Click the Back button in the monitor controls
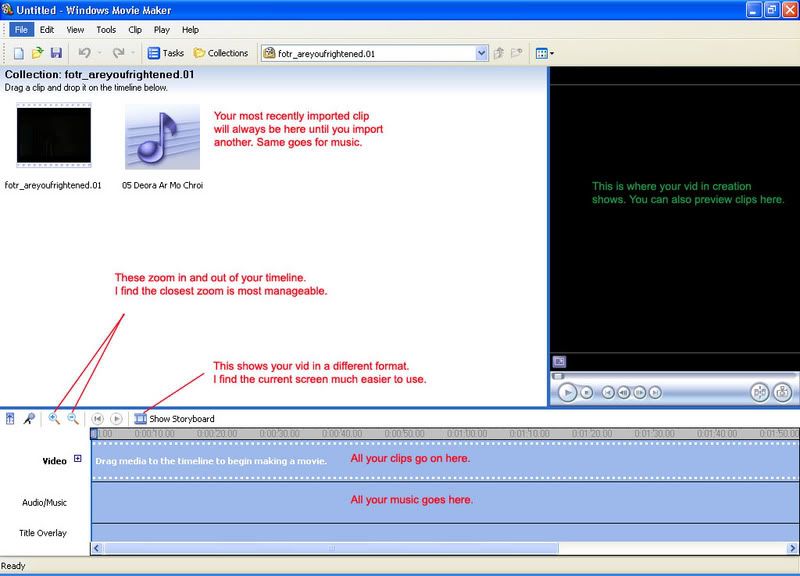Screen dimensions: 800x576 [608, 392]
